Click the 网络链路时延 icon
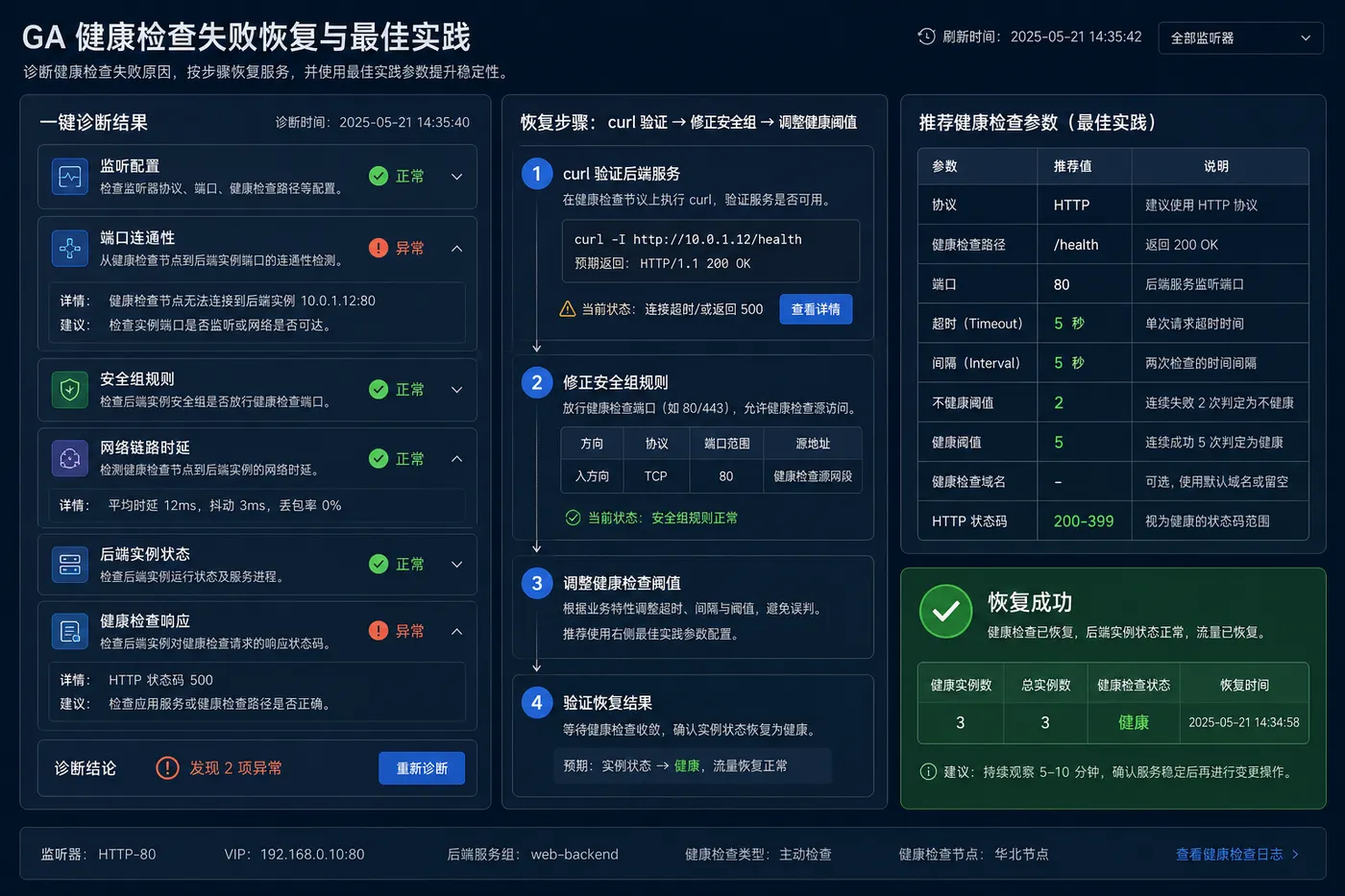The width and height of the screenshot is (1345, 896). click(x=70, y=459)
